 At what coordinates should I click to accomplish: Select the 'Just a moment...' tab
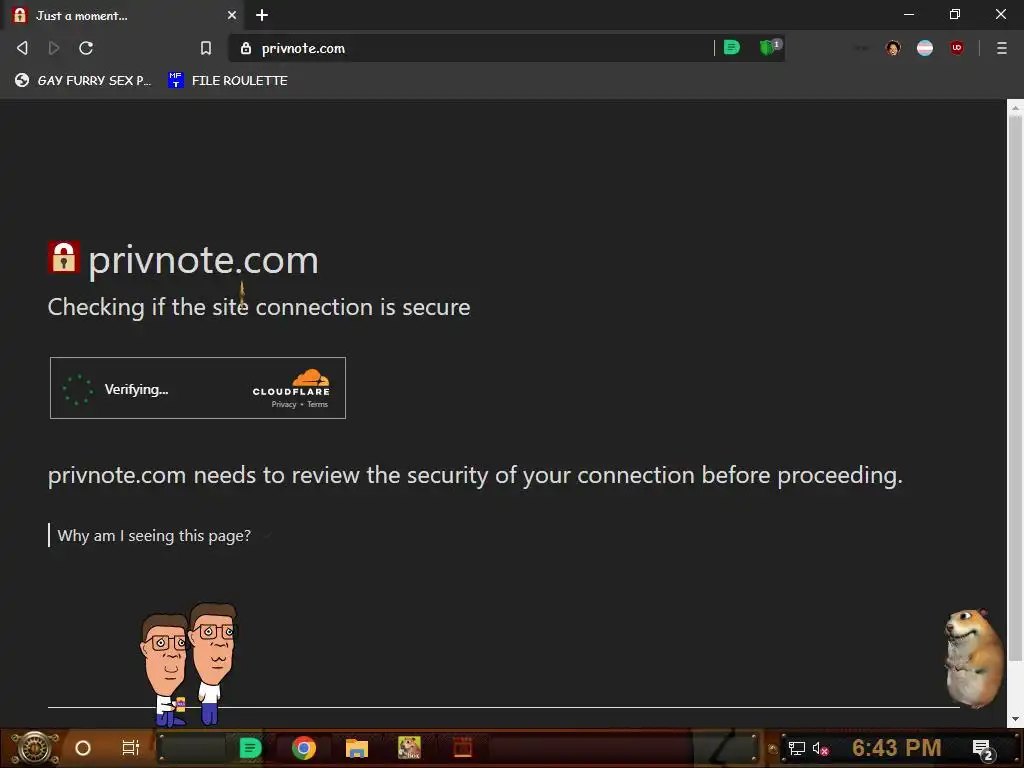pos(124,15)
